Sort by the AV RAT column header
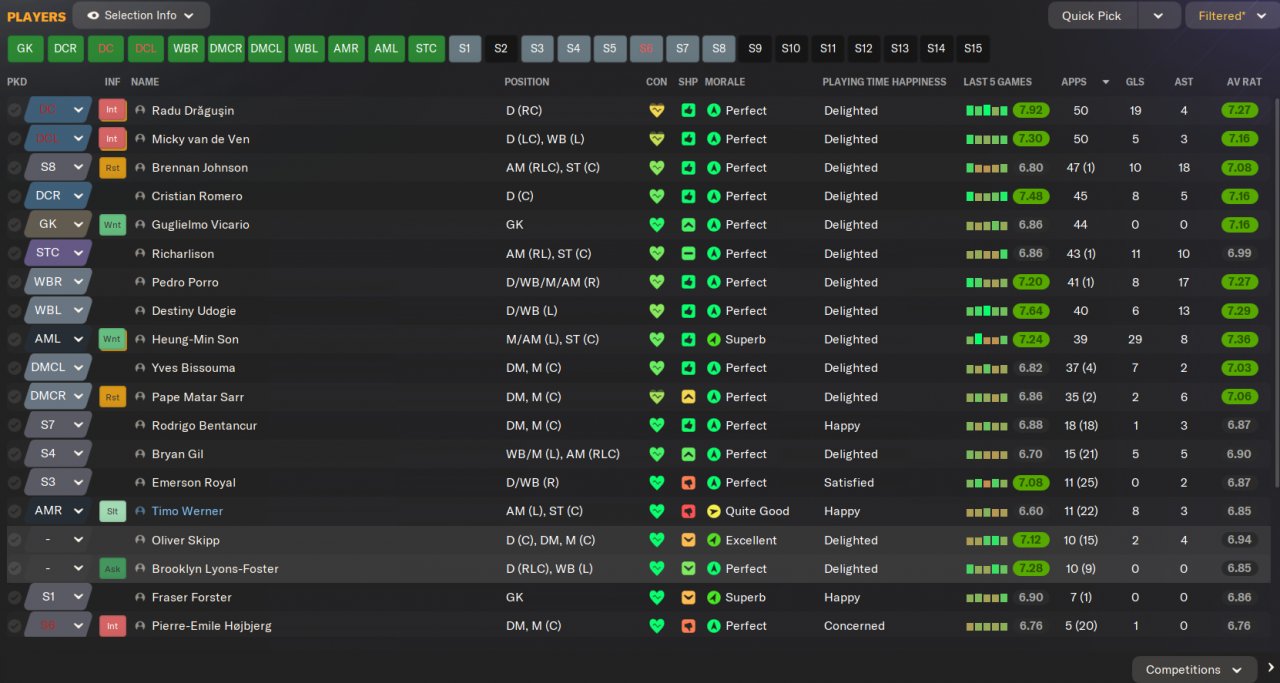The image size is (1280, 683). [x=1246, y=82]
